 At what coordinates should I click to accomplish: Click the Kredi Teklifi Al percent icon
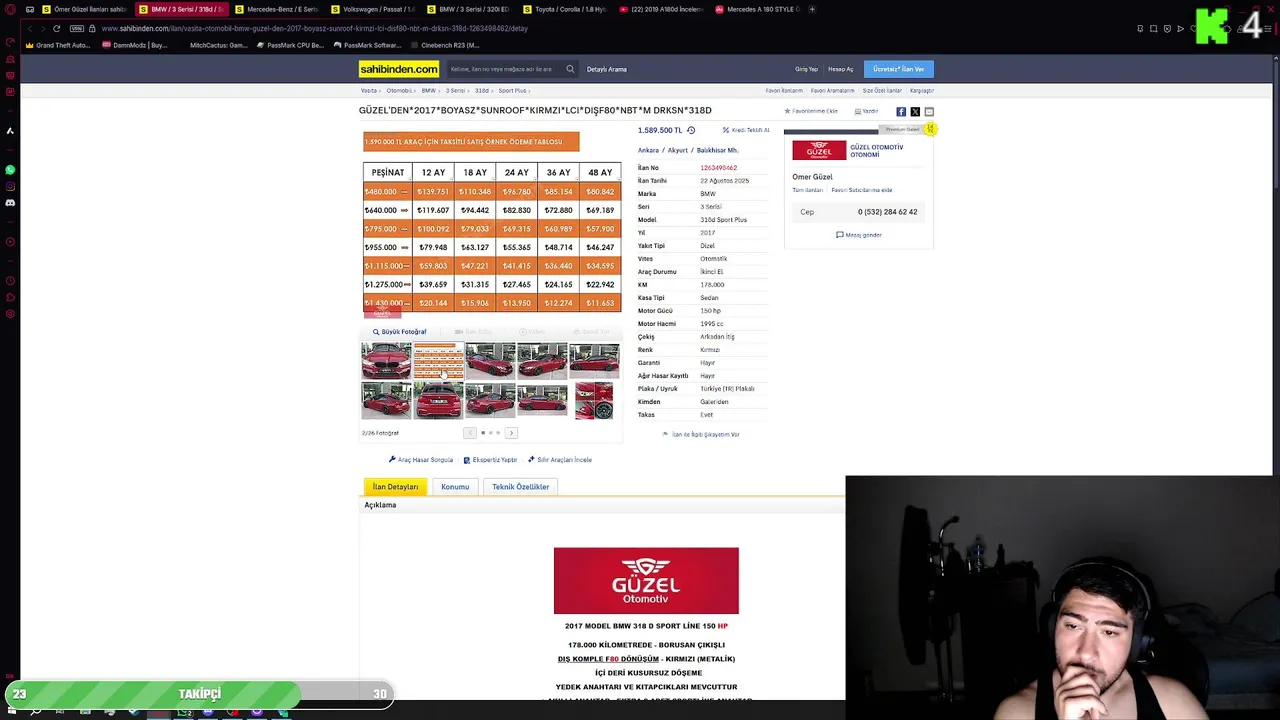(x=726, y=130)
